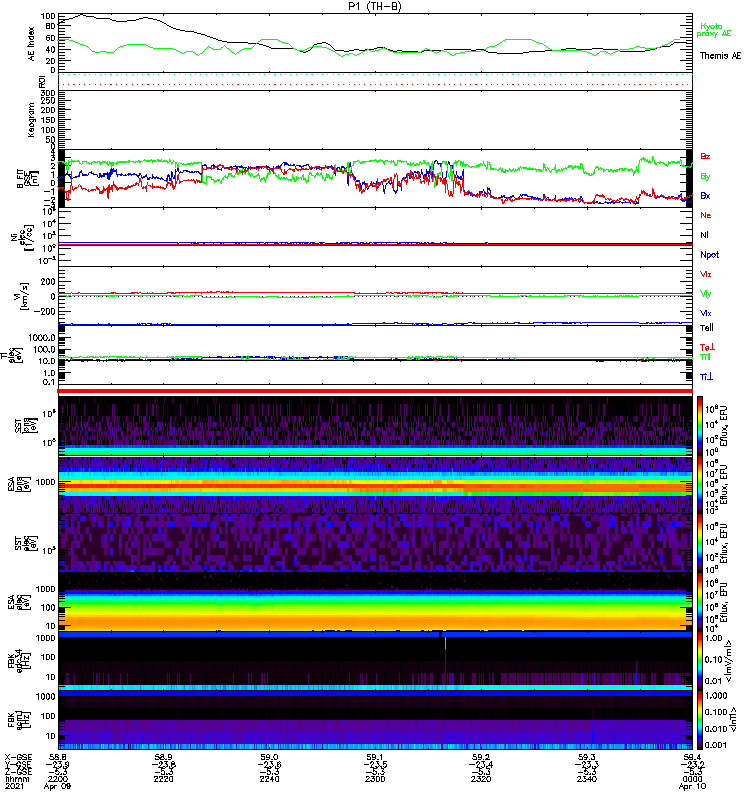Click the dotted red line in ROI panel
Image resolution: width=750 pixels, height=800 pixels.
(375, 84)
